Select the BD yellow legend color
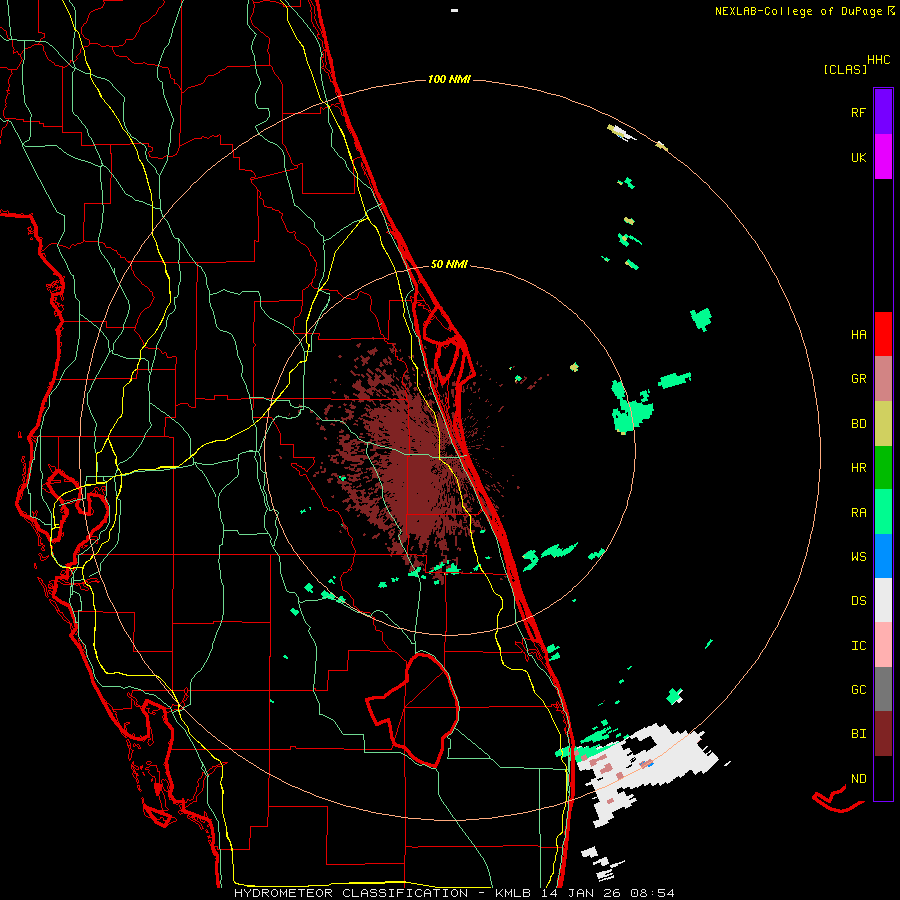 (x=883, y=424)
